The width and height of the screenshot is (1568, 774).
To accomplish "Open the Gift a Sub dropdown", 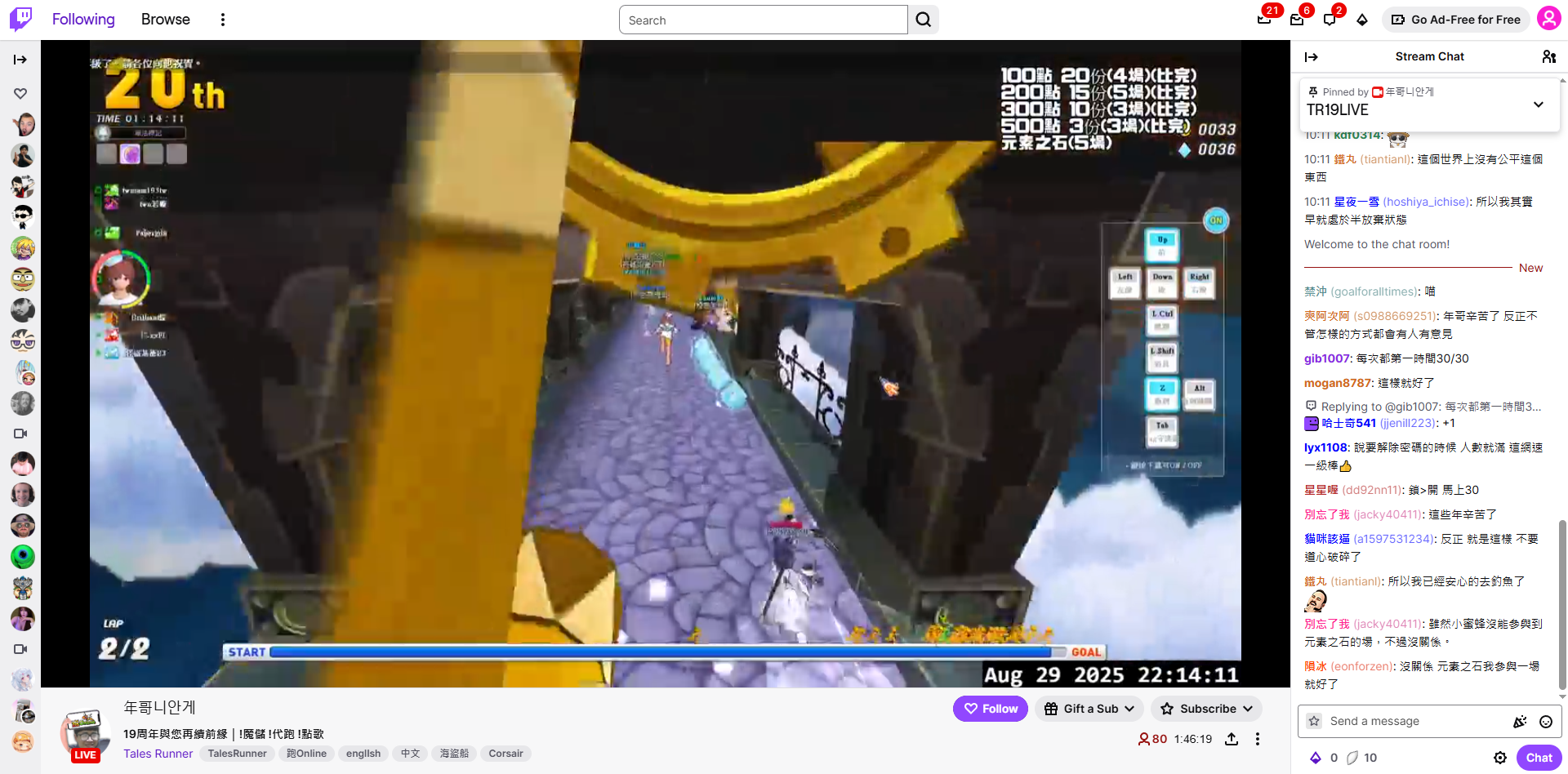I will click(x=1089, y=709).
